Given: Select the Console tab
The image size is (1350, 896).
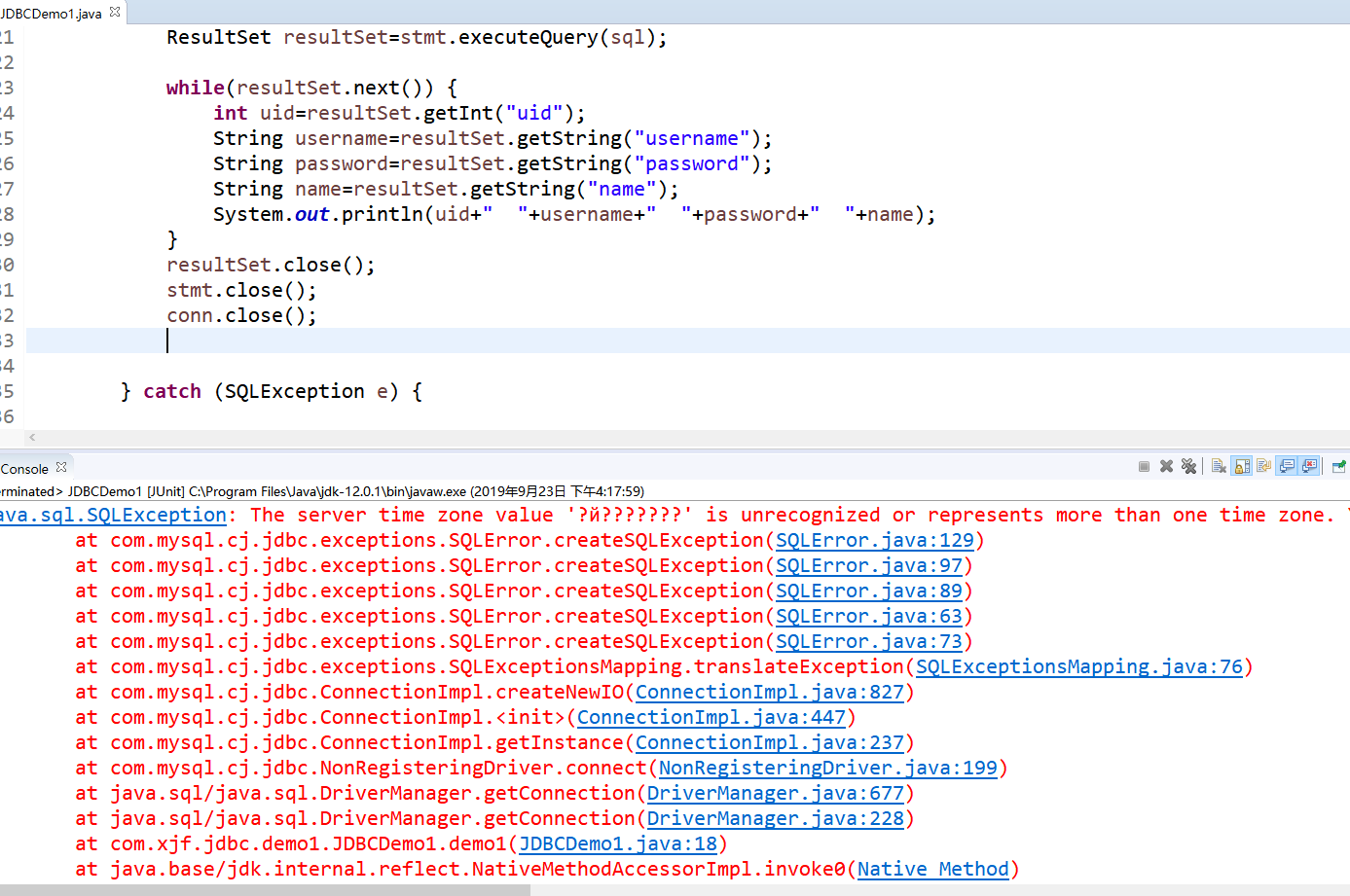Looking at the screenshot, I should pyautogui.click(x=24, y=468).
